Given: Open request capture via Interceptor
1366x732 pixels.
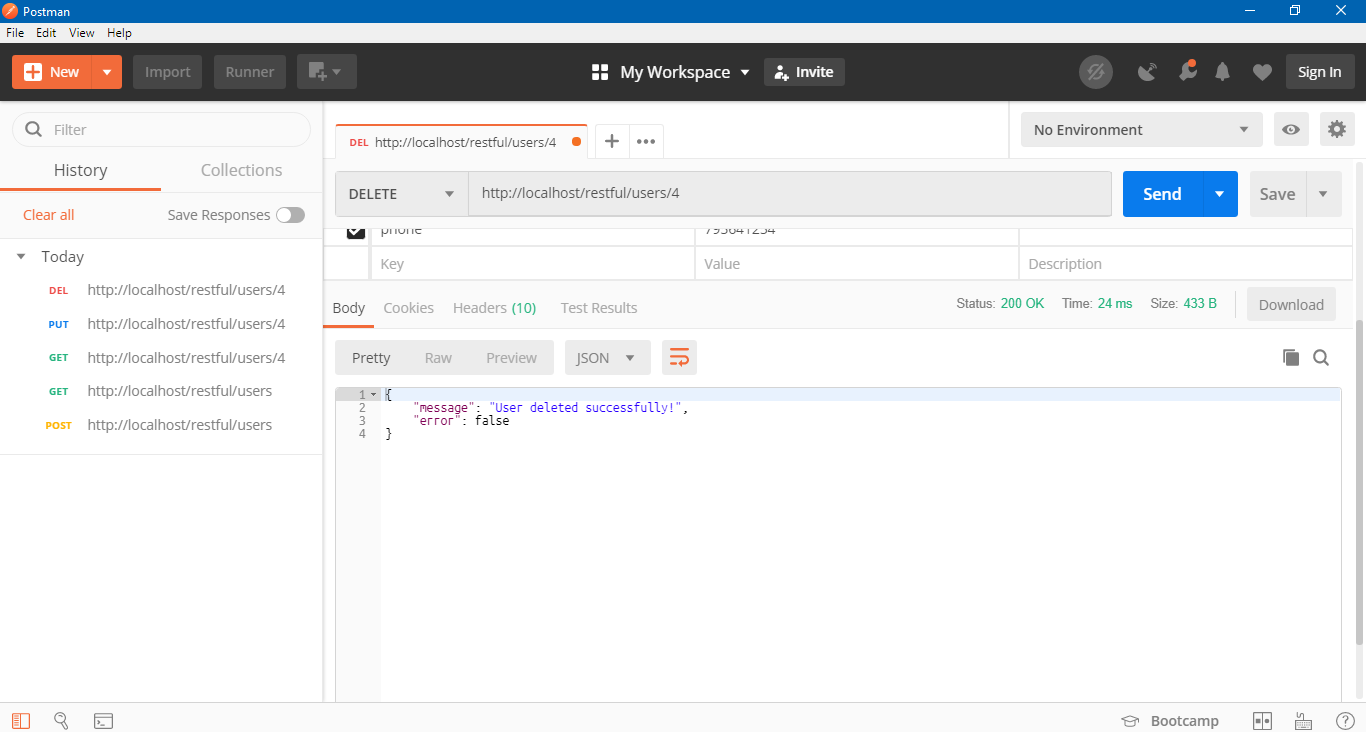Looking at the screenshot, I should coord(1148,71).
